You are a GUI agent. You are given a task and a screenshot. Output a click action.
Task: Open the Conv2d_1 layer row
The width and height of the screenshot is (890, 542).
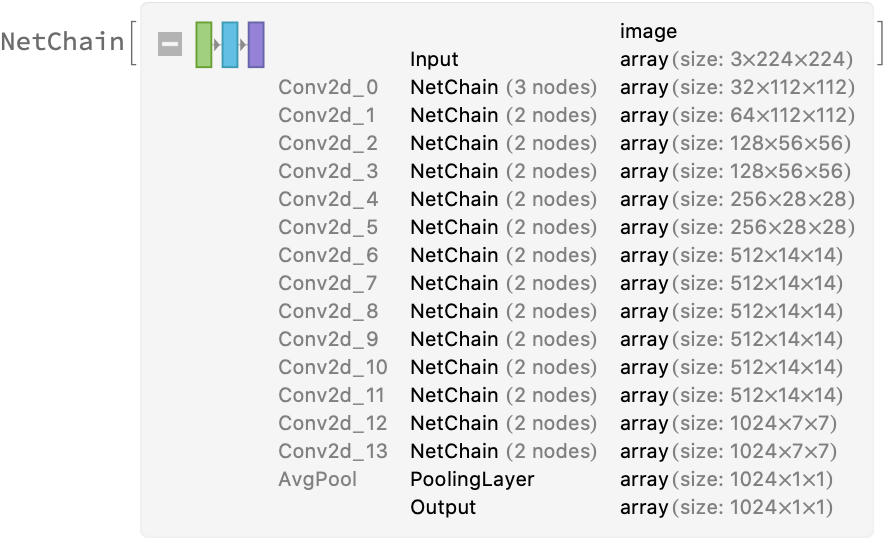[328, 116]
